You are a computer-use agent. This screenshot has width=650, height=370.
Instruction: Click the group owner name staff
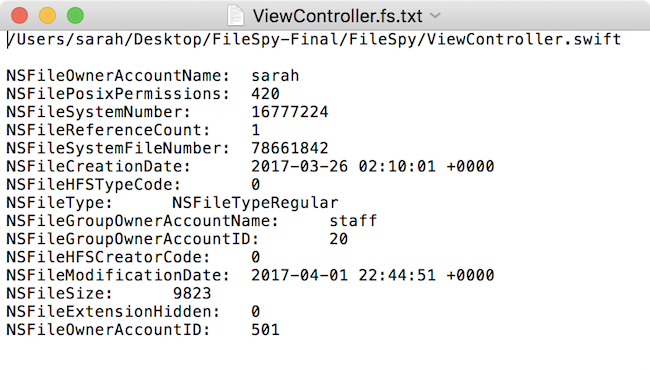353,221
